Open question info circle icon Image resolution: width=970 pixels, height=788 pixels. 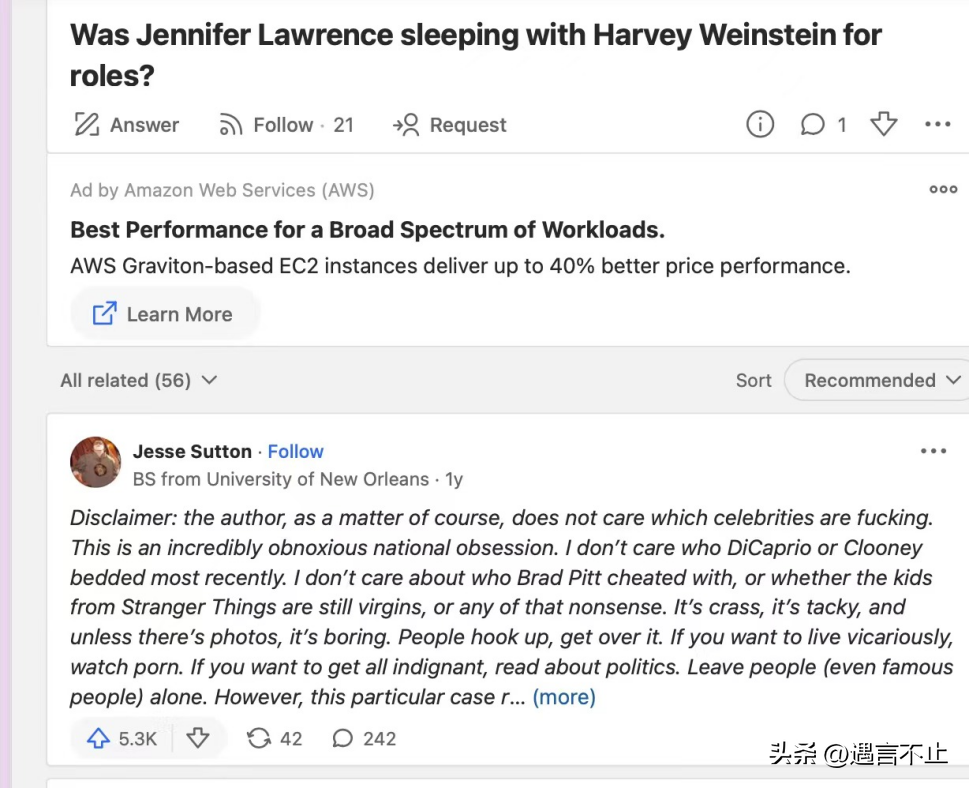click(760, 124)
